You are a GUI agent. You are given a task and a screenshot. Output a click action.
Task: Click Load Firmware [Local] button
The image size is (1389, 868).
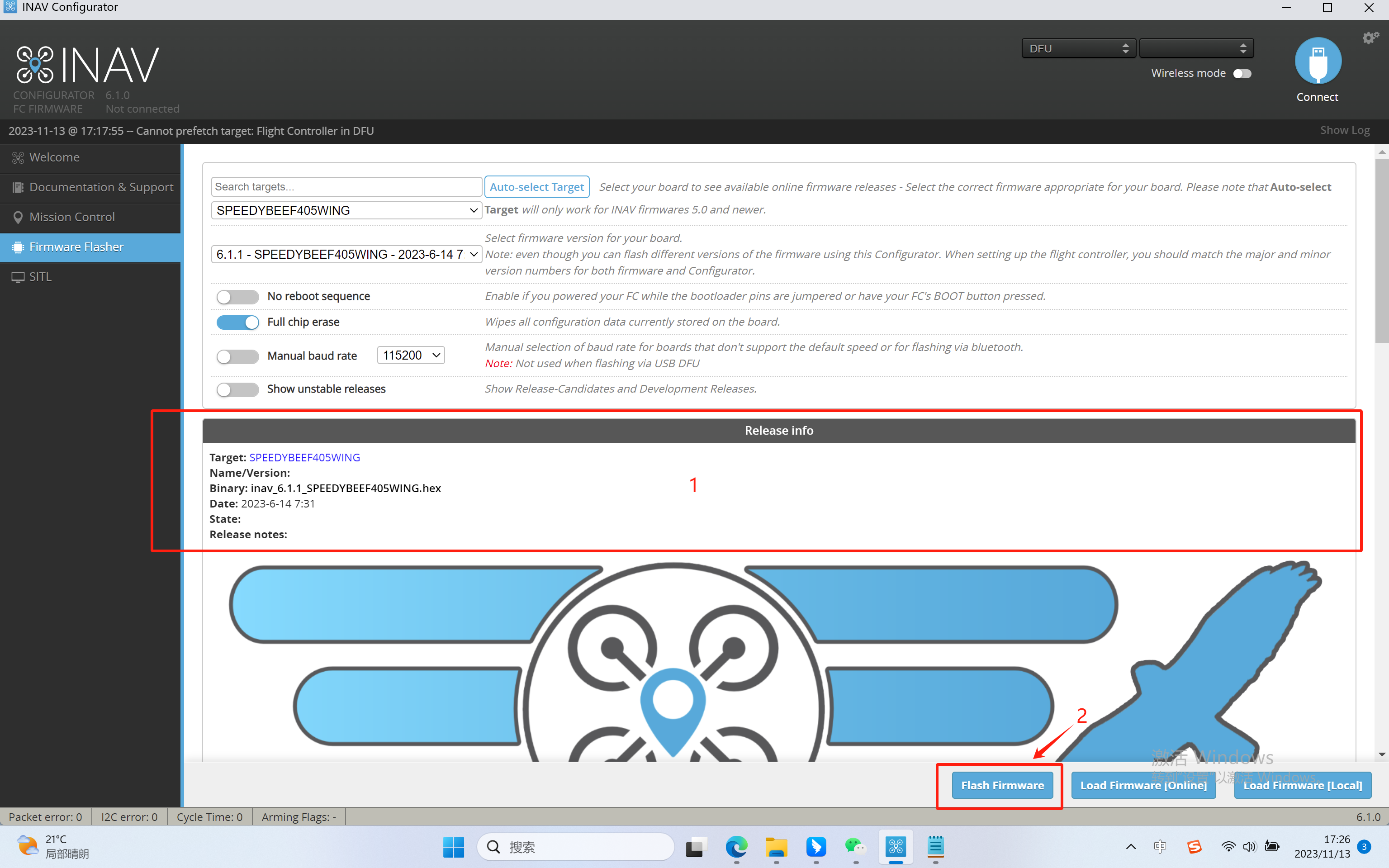(1302, 785)
